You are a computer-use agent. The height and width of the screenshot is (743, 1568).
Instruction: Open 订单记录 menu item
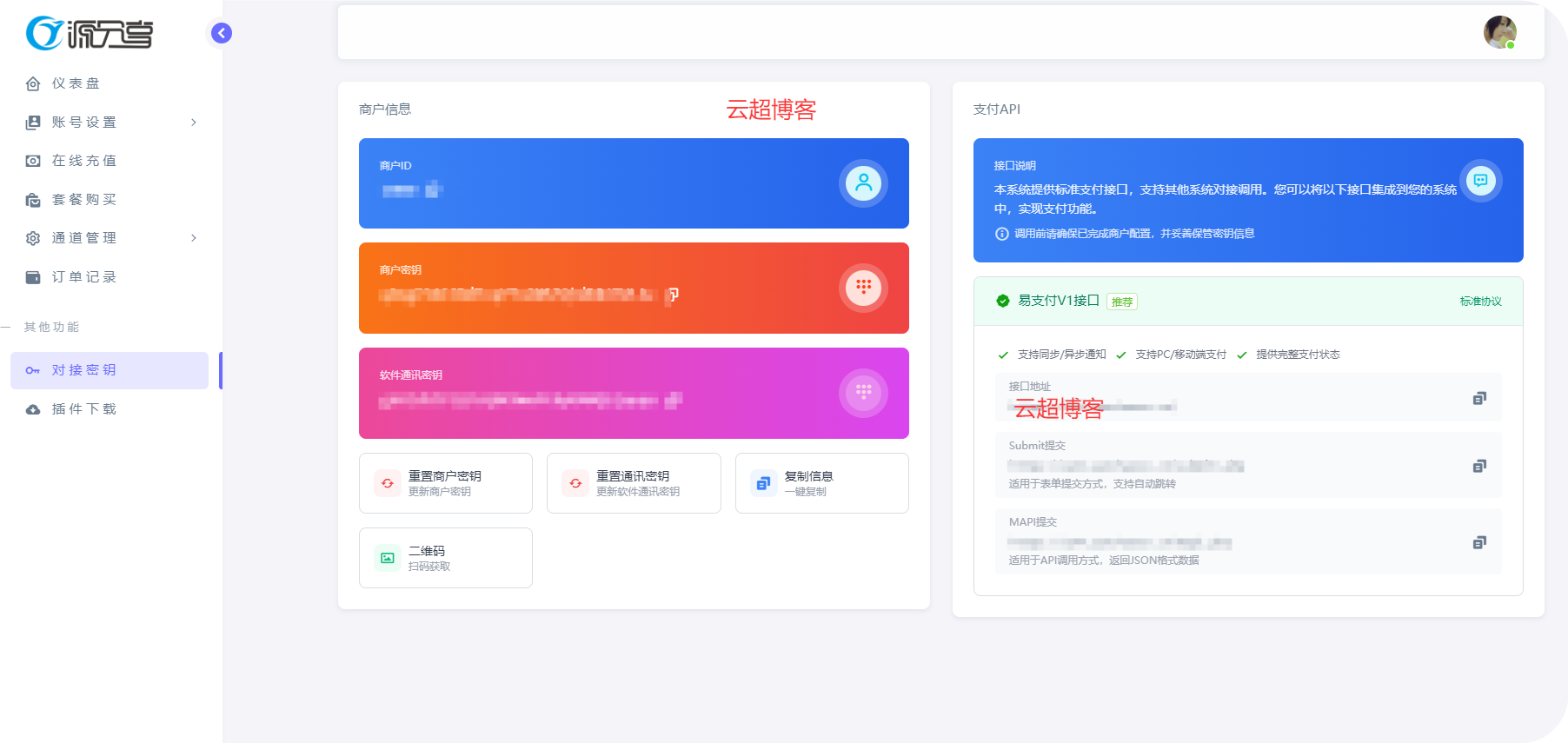(x=110, y=277)
